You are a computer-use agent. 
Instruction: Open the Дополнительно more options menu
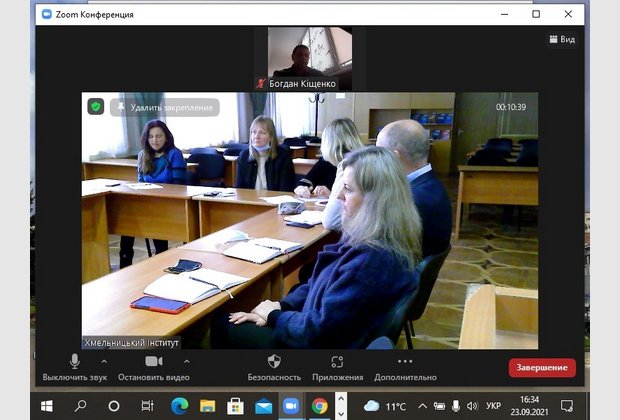tap(405, 367)
